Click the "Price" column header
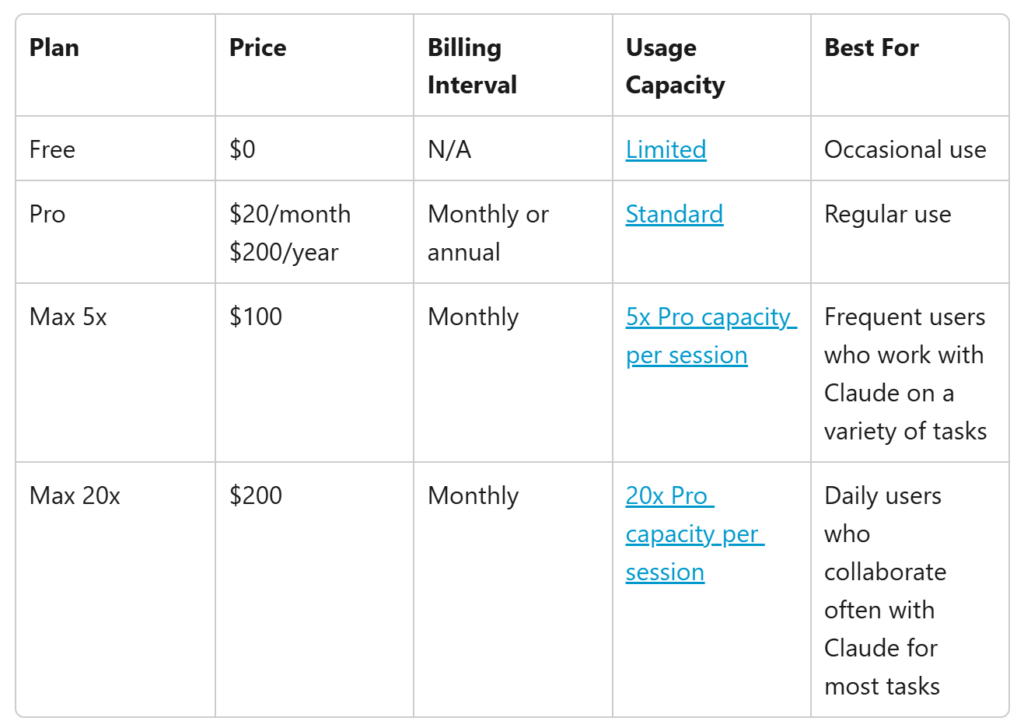 (257, 48)
